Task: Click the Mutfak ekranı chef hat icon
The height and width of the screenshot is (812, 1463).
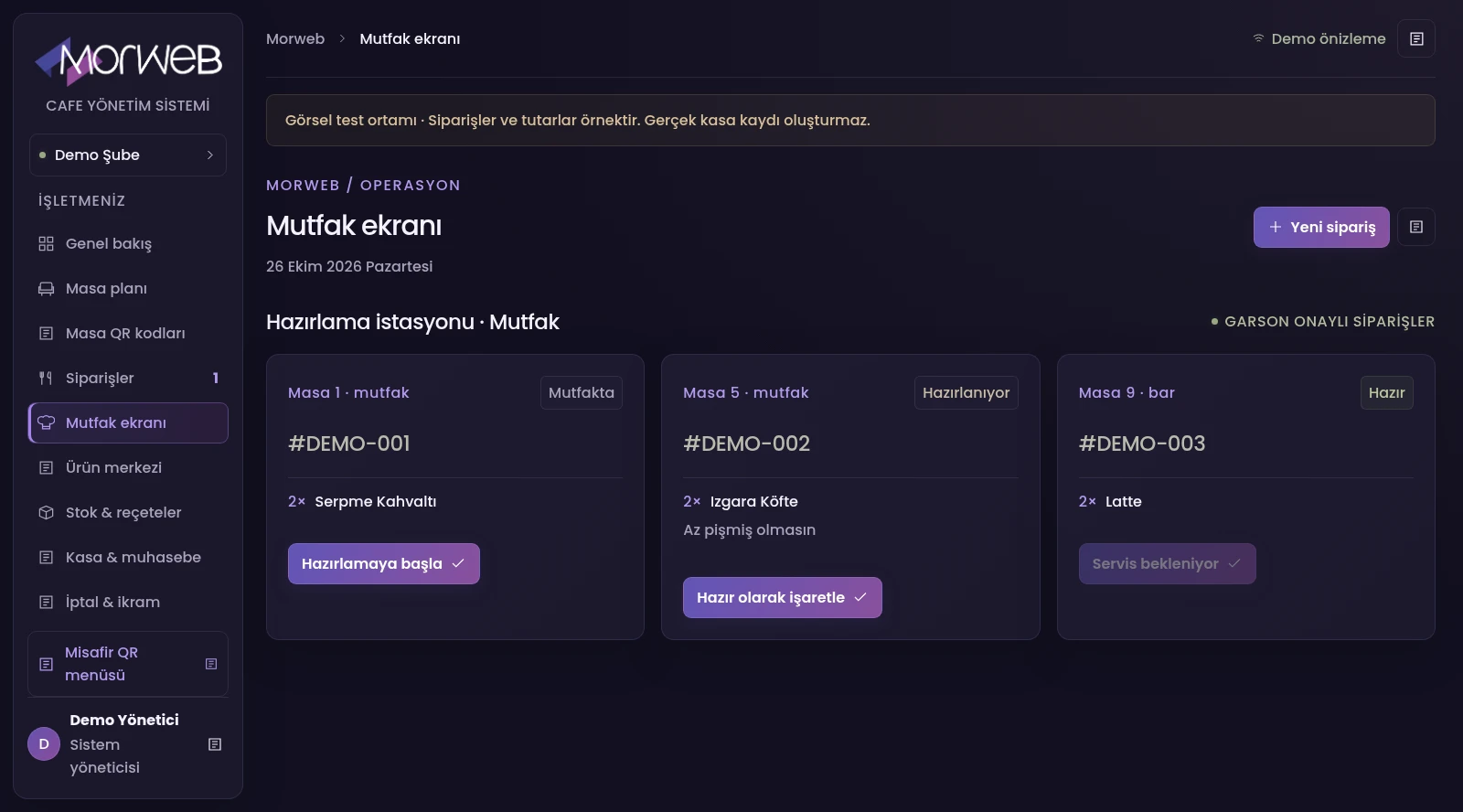Action: [46, 422]
